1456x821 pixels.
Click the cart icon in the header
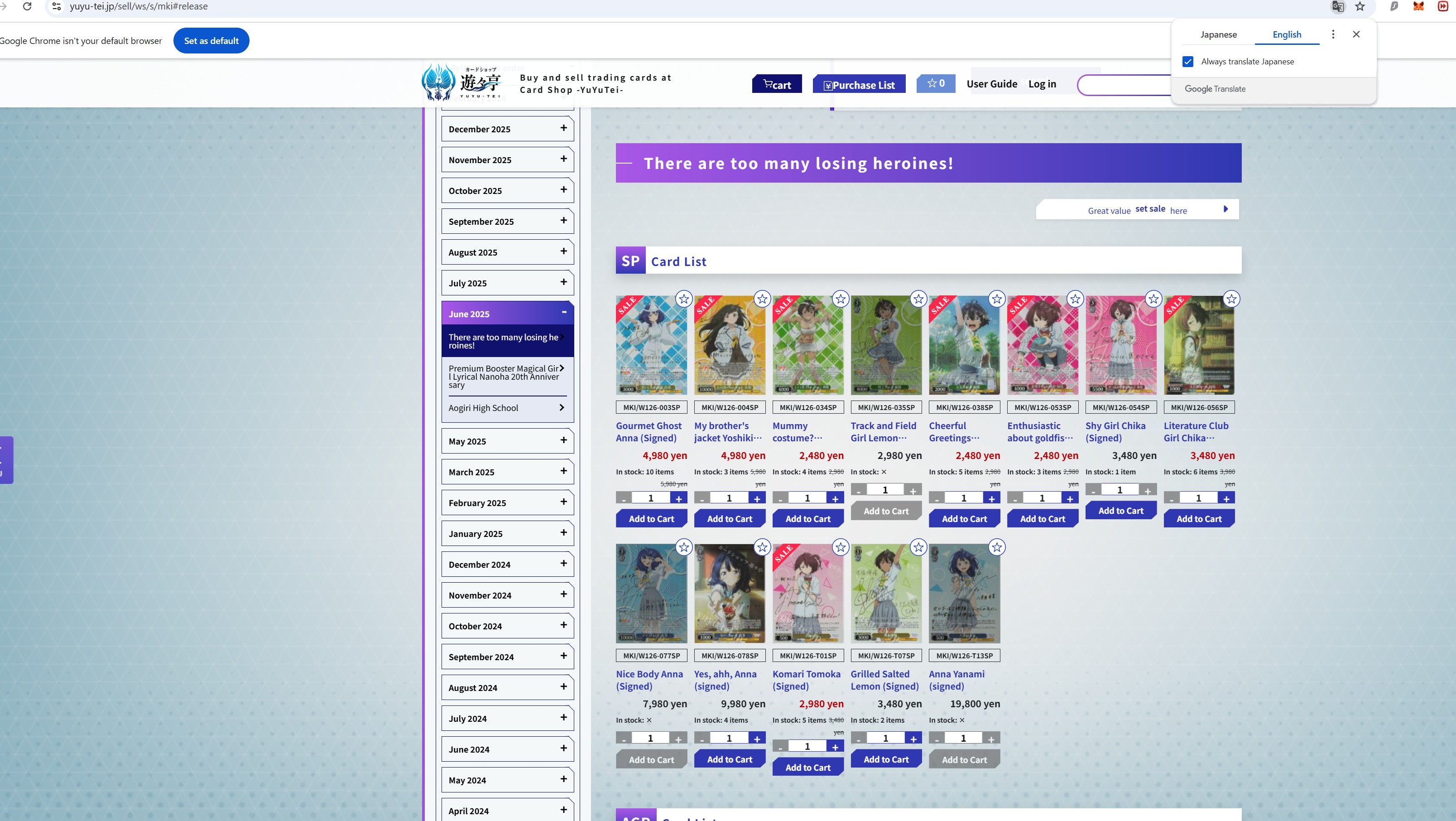click(777, 84)
